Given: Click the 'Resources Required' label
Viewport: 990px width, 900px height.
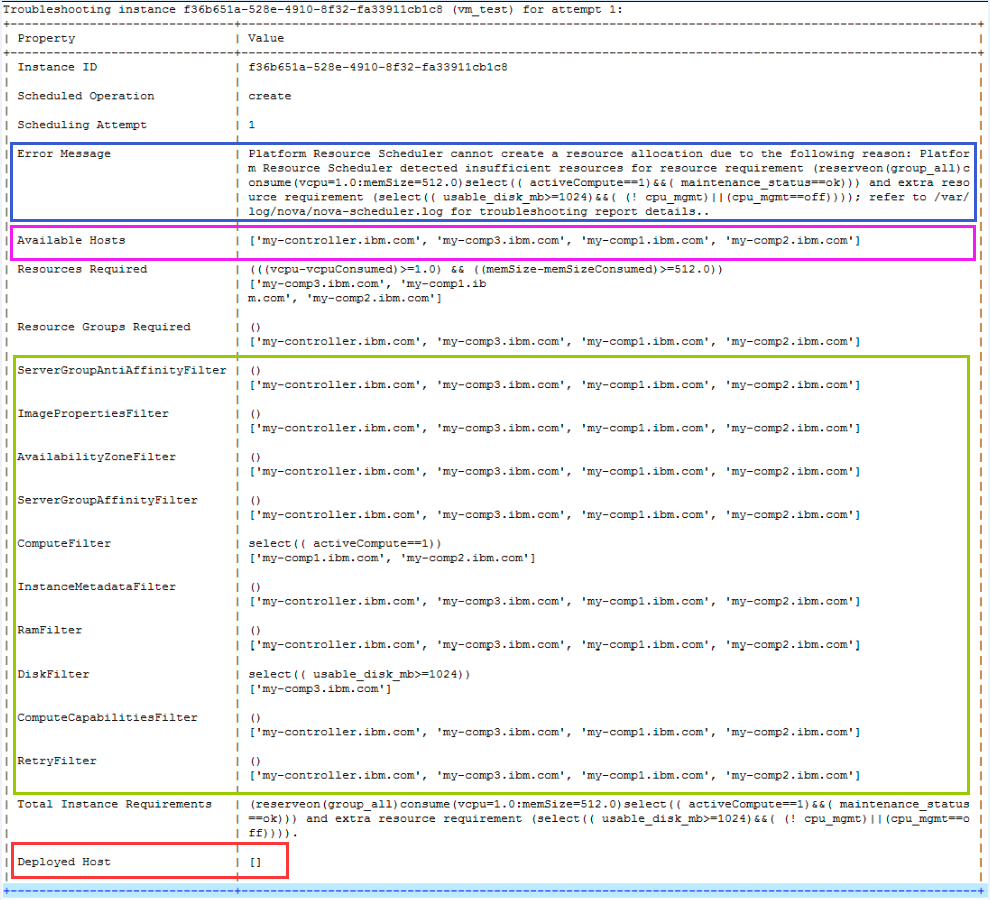Looking at the screenshot, I should pos(82,269).
